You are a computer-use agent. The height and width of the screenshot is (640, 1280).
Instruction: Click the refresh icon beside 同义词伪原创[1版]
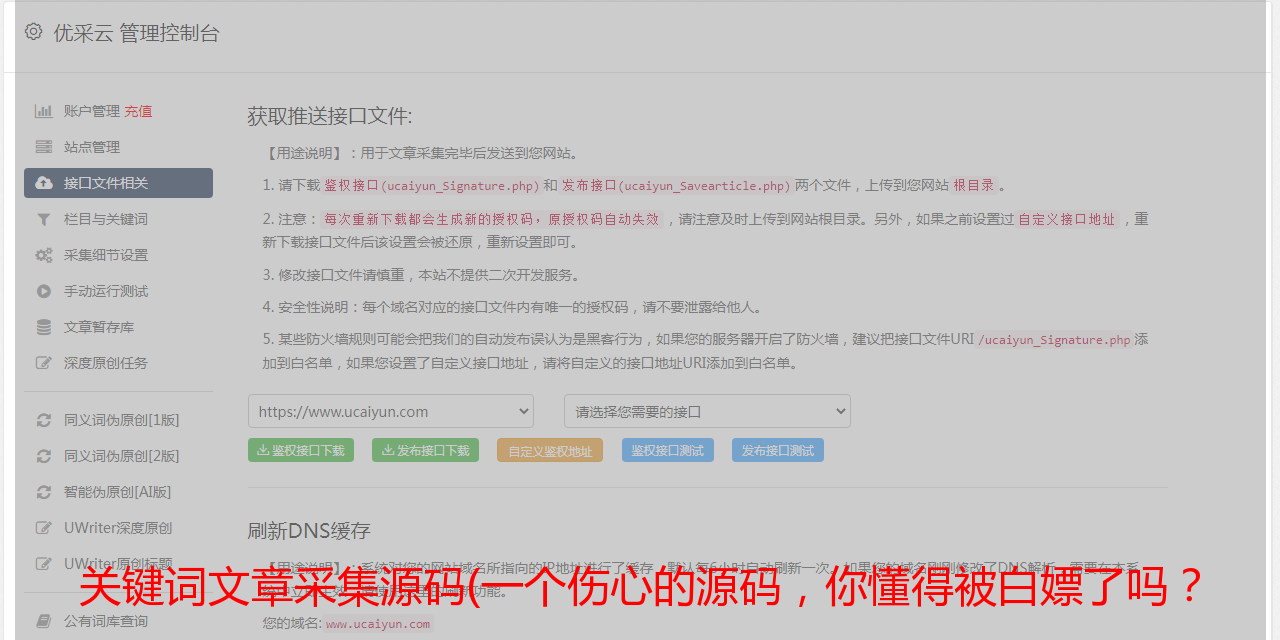44,420
